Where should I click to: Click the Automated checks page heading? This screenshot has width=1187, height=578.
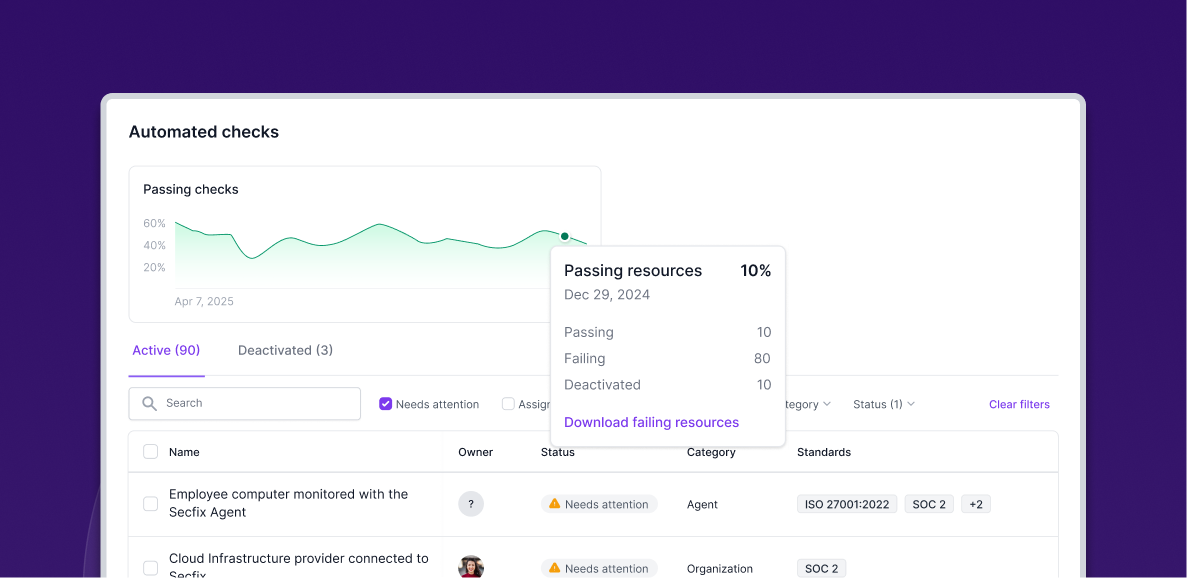click(204, 132)
